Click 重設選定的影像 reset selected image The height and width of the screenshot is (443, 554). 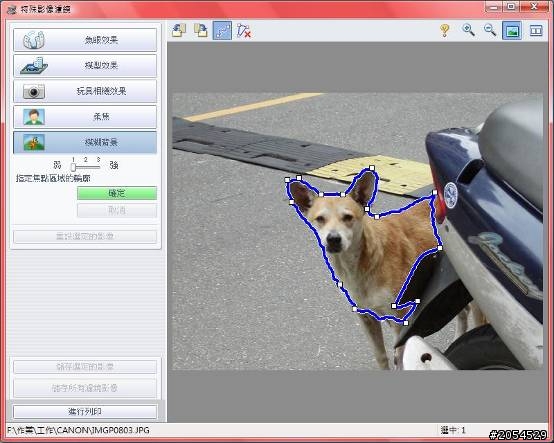click(x=85, y=236)
